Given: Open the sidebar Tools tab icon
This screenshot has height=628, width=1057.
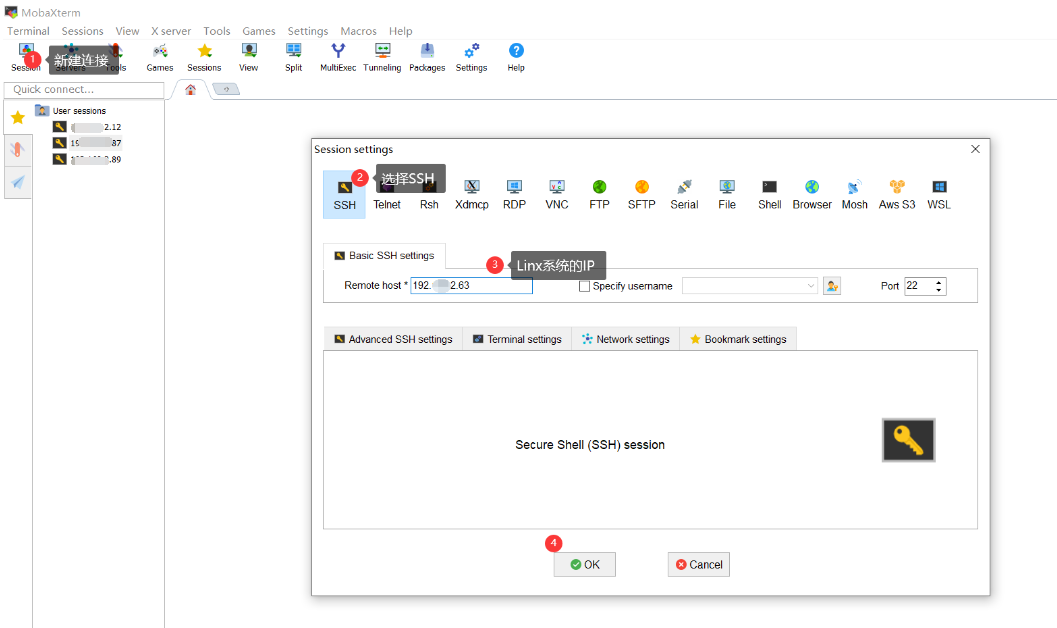Looking at the screenshot, I should click(x=18, y=150).
